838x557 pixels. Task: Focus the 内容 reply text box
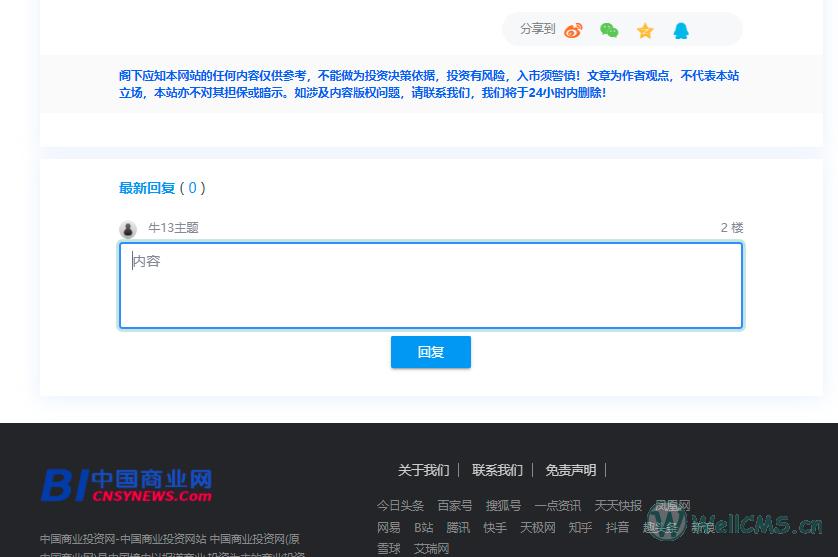(431, 285)
